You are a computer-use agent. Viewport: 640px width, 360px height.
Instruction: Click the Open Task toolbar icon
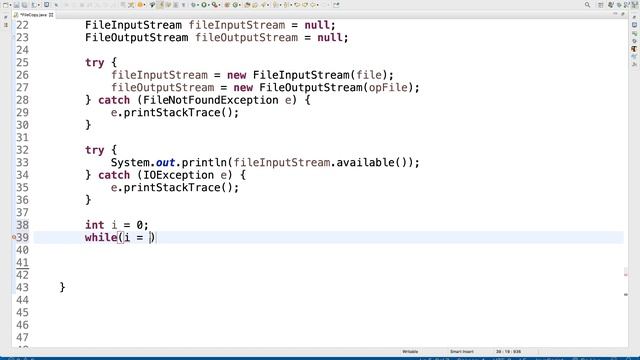pos(254,5)
